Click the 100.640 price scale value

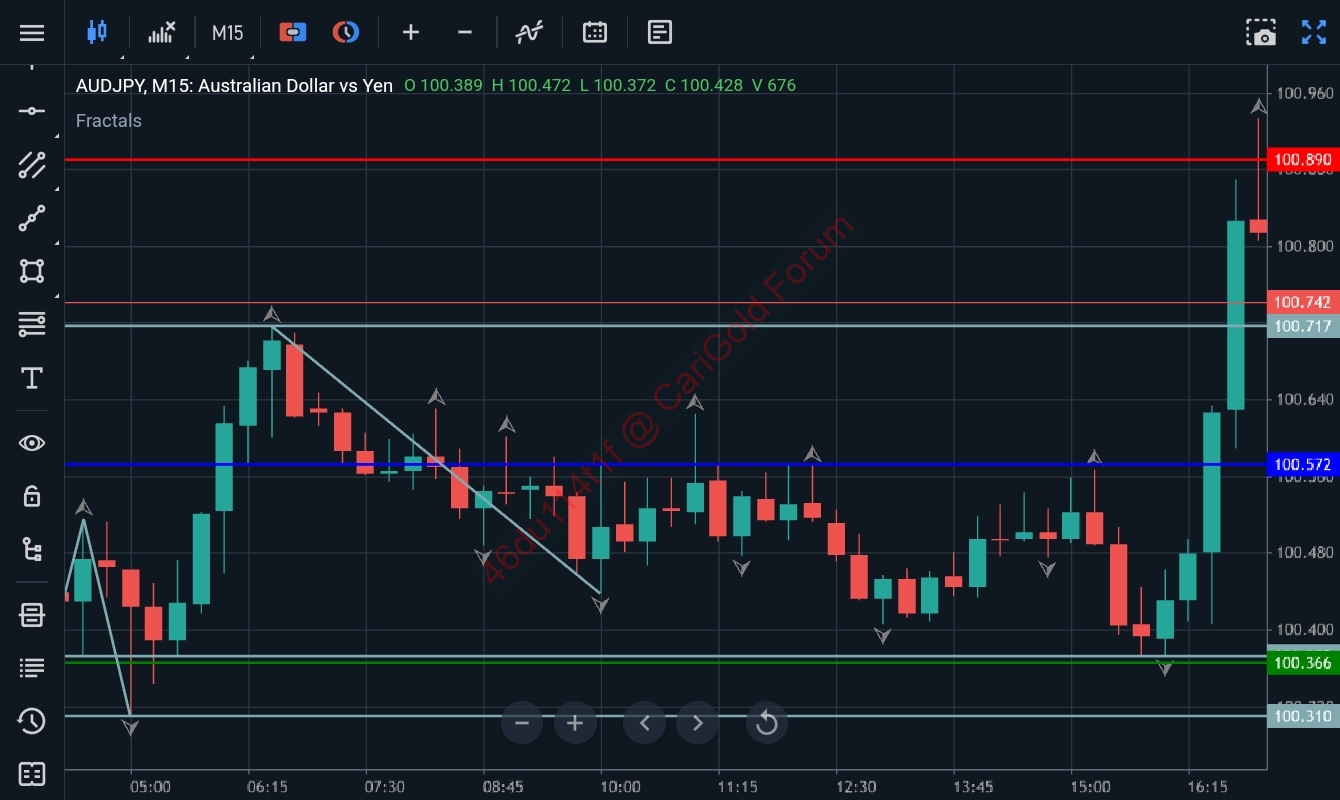click(1305, 400)
